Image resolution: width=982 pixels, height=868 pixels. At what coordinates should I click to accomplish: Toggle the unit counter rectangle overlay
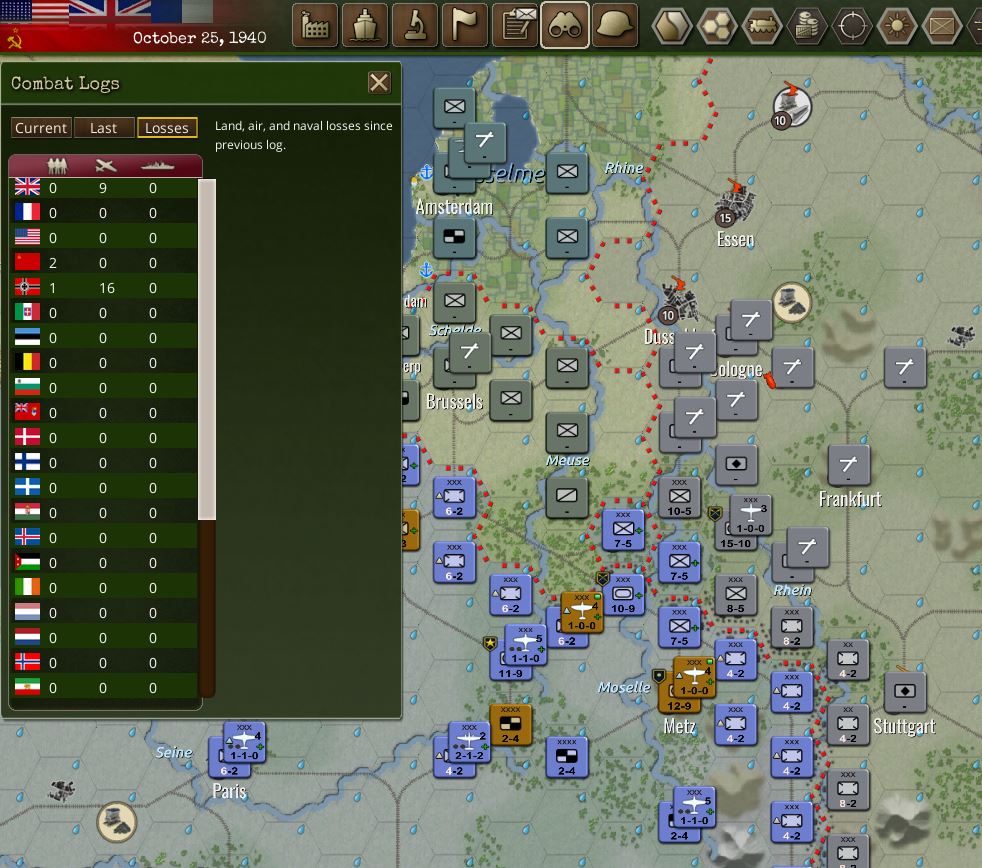pos(942,26)
